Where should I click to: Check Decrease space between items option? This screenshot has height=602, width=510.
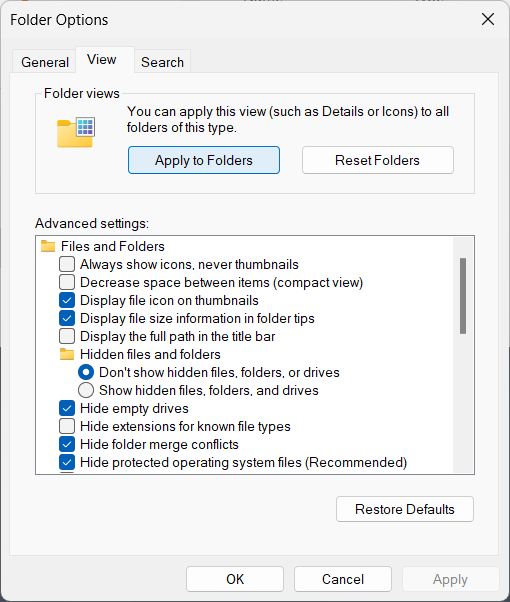pyautogui.click(x=67, y=282)
